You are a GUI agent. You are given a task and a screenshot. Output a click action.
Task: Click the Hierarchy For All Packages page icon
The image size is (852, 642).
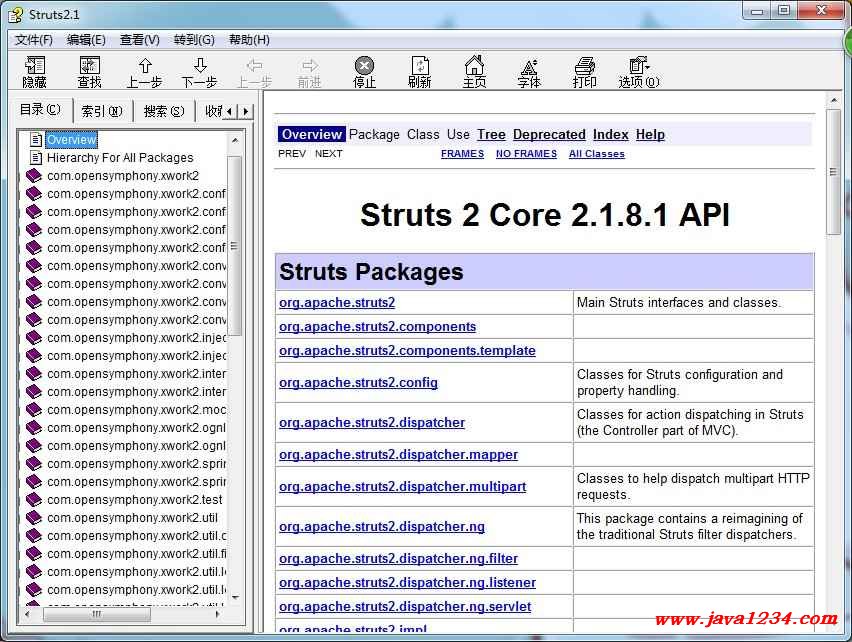tap(36, 158)
